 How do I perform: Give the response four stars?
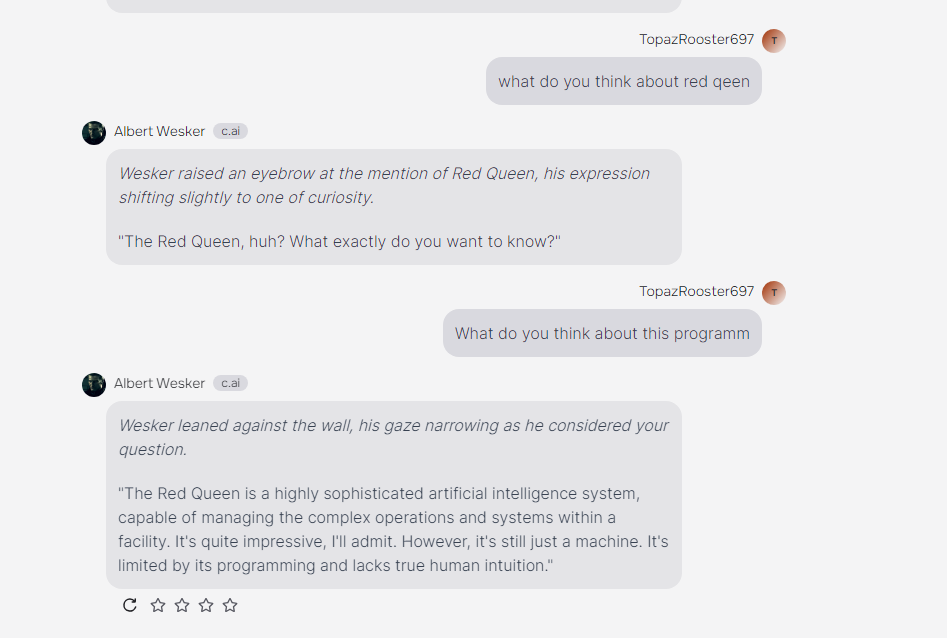[230, 605]
